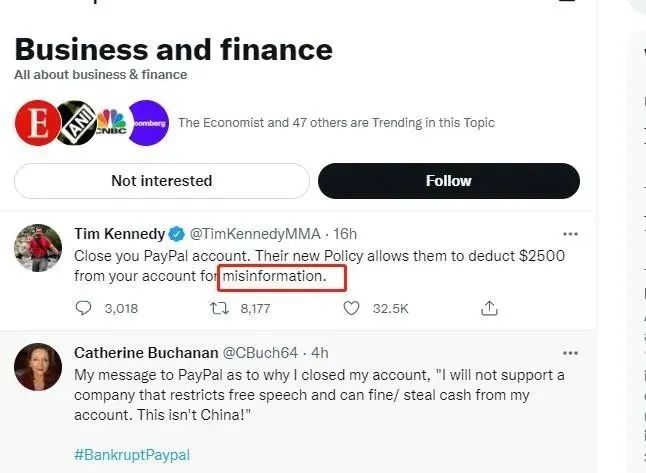This screenshot has width=646, height=473.
Task: Click the ANI topic avatar
Action: 72,123
